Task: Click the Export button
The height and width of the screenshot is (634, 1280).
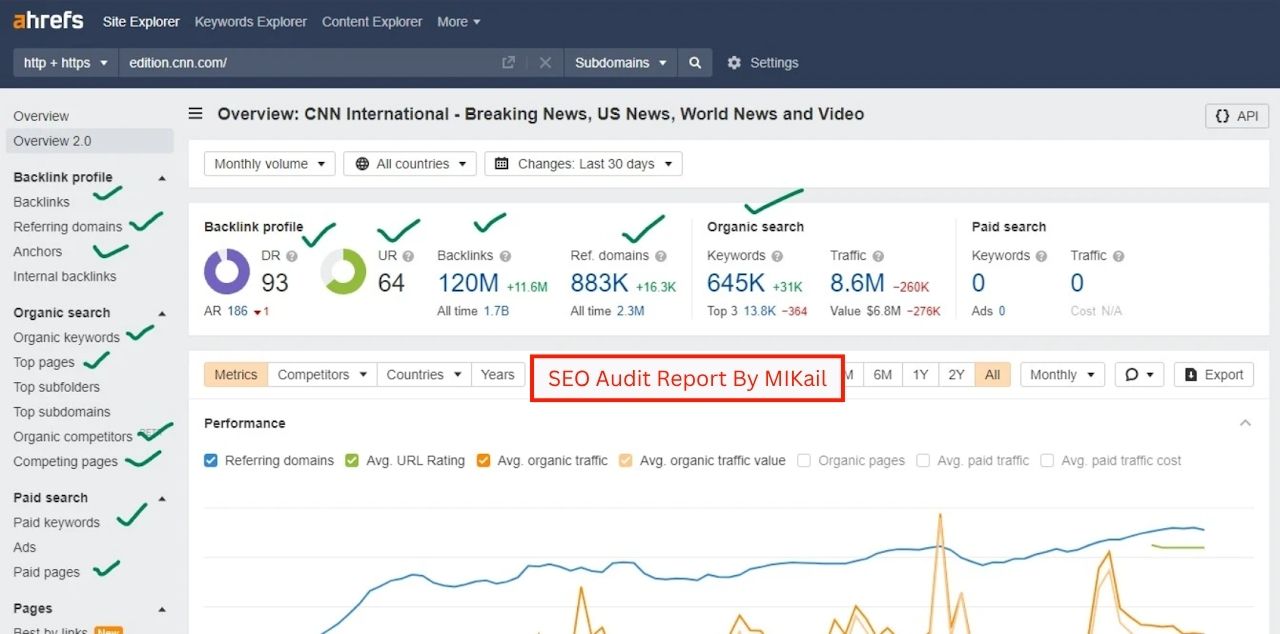Action: 1213,375
